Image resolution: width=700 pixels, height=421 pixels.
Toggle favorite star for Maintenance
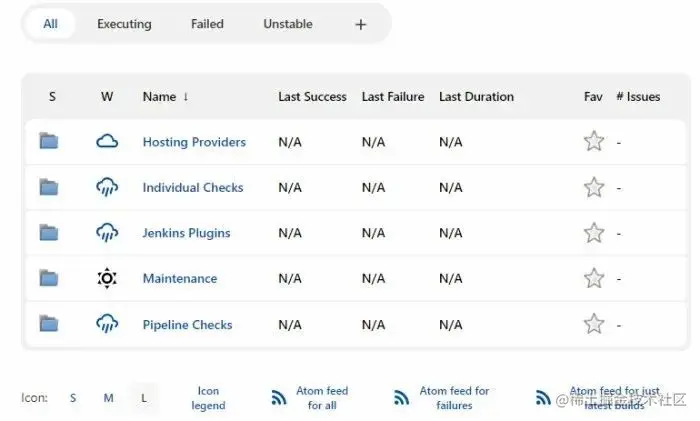pyautogui.click(x=594, y=278)
